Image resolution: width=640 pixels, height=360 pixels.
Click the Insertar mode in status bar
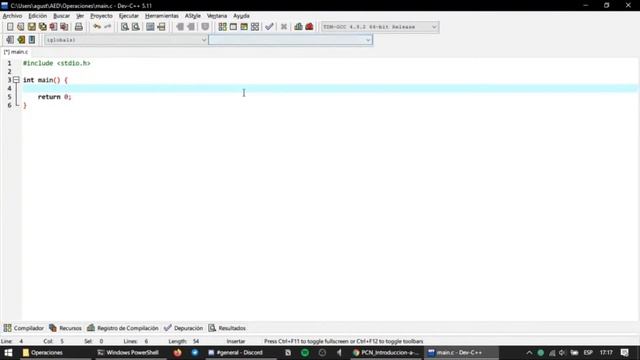coord(236,341)
